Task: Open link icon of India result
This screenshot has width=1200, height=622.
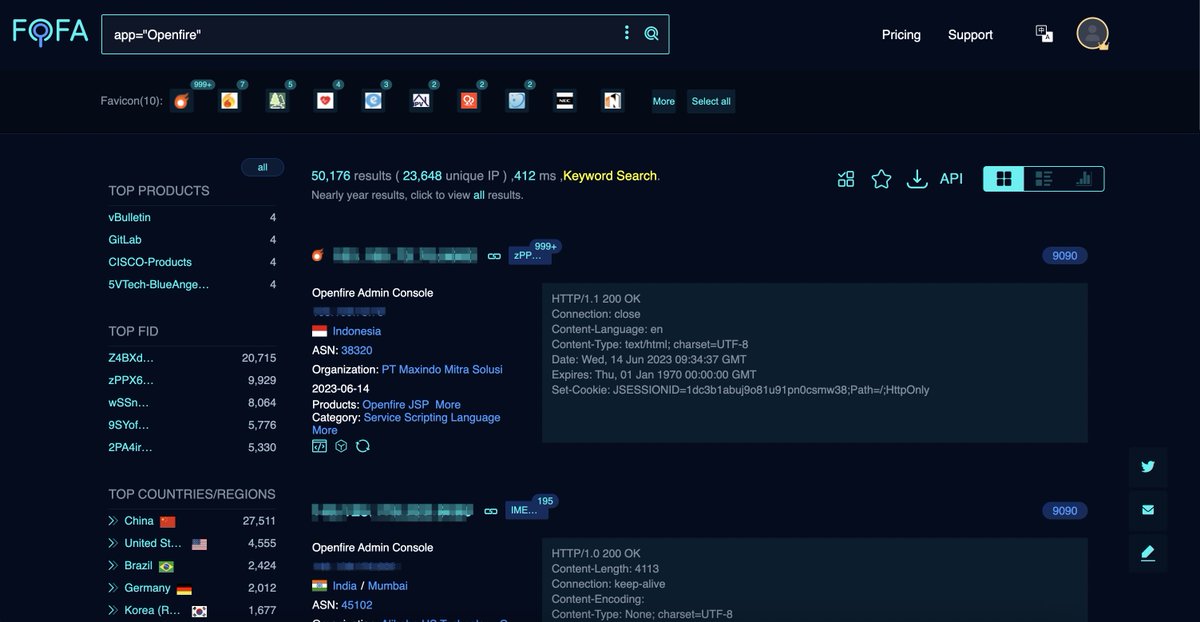Action: click(x=491, y=511)
